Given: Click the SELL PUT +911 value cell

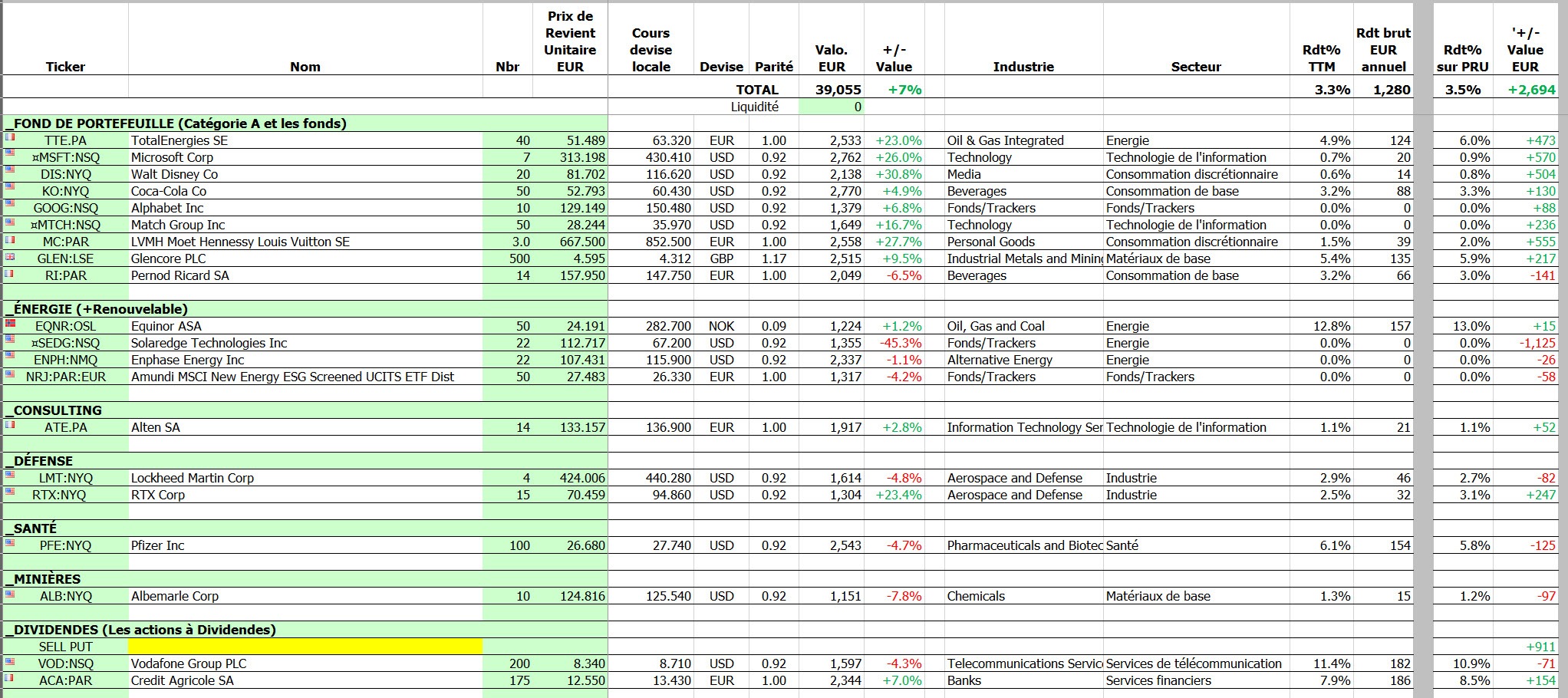Looking at the screenshot, I should [1525, 647].
